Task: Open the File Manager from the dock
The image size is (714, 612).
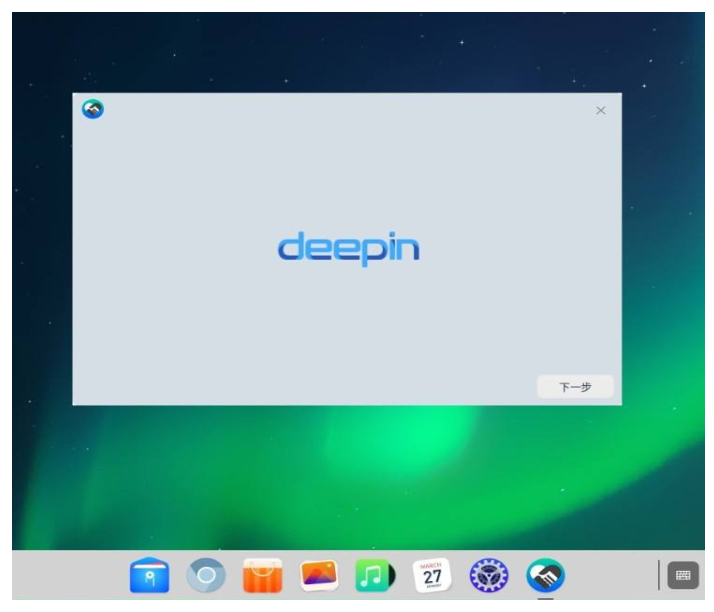Action: [149, 576]
